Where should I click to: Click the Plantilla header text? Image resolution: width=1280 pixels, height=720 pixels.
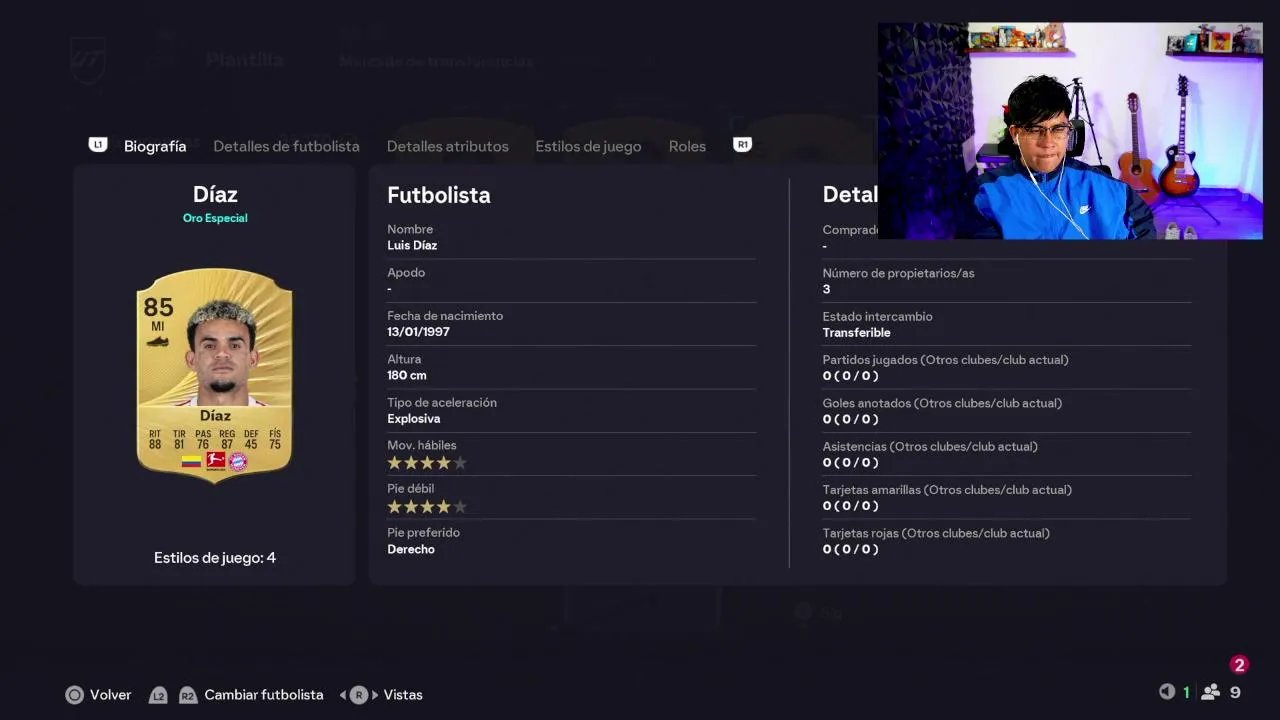(245, 60)
